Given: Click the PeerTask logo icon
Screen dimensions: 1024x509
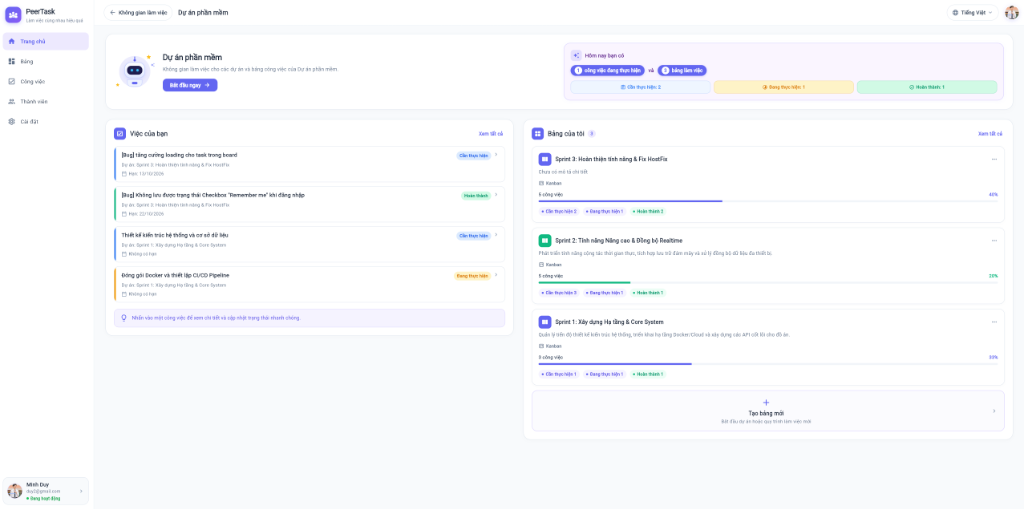Looking at the screenshot, I should [13, 14].
